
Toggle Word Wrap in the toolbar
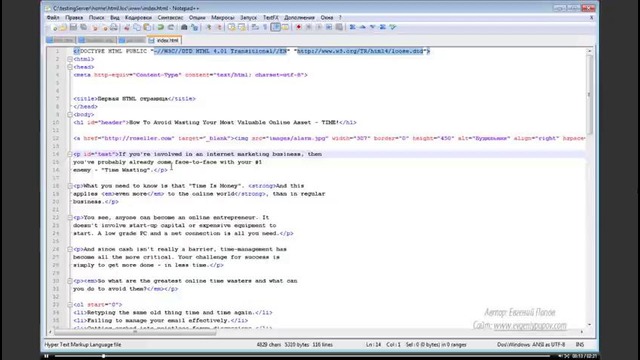pyautogui.click(x=255, y=27)
